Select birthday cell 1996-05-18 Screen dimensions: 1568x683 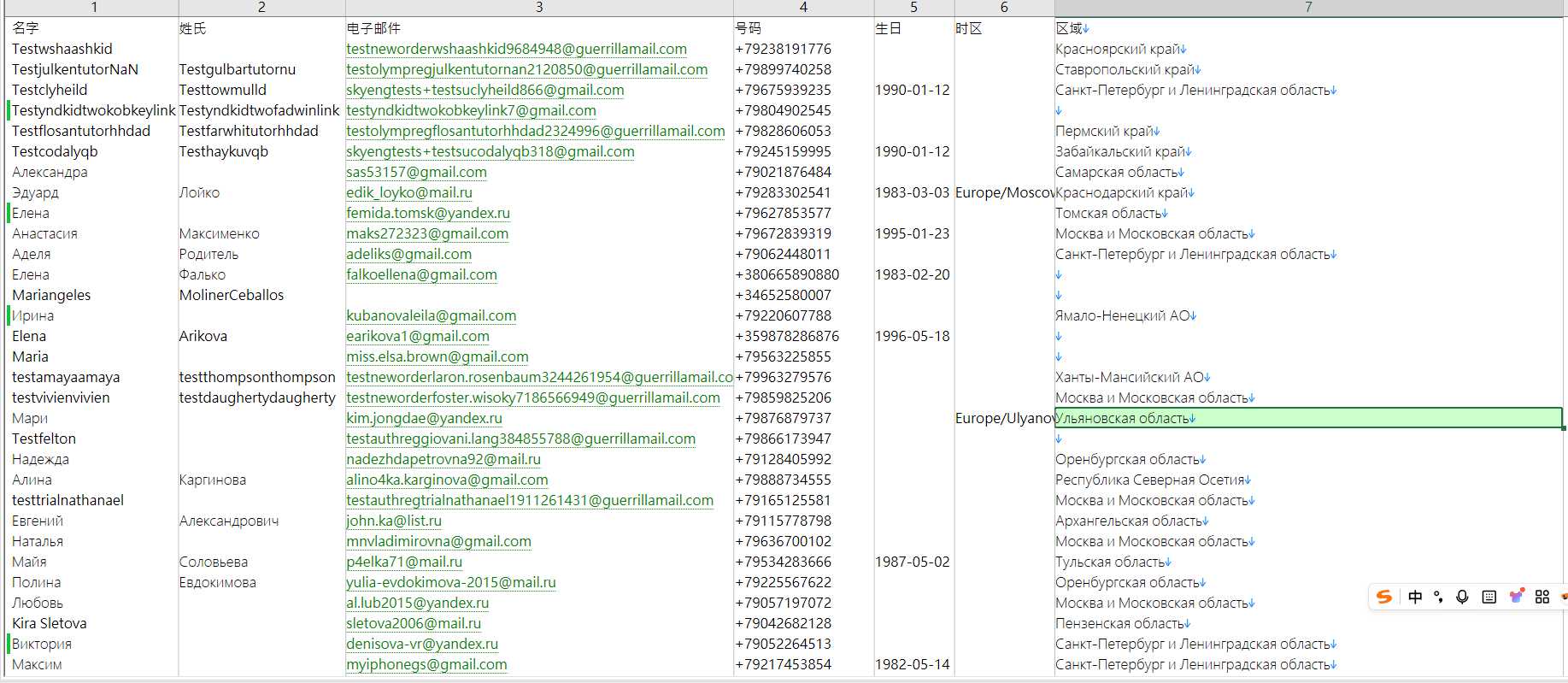(913, 336)
